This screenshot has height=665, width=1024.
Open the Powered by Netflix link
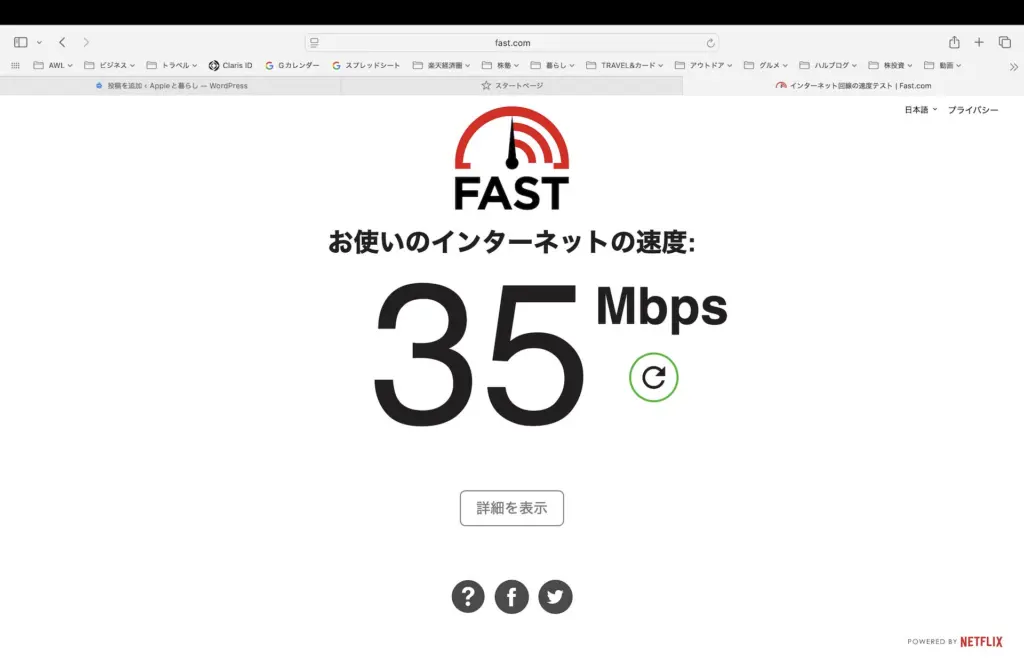[x=955, y=641]
